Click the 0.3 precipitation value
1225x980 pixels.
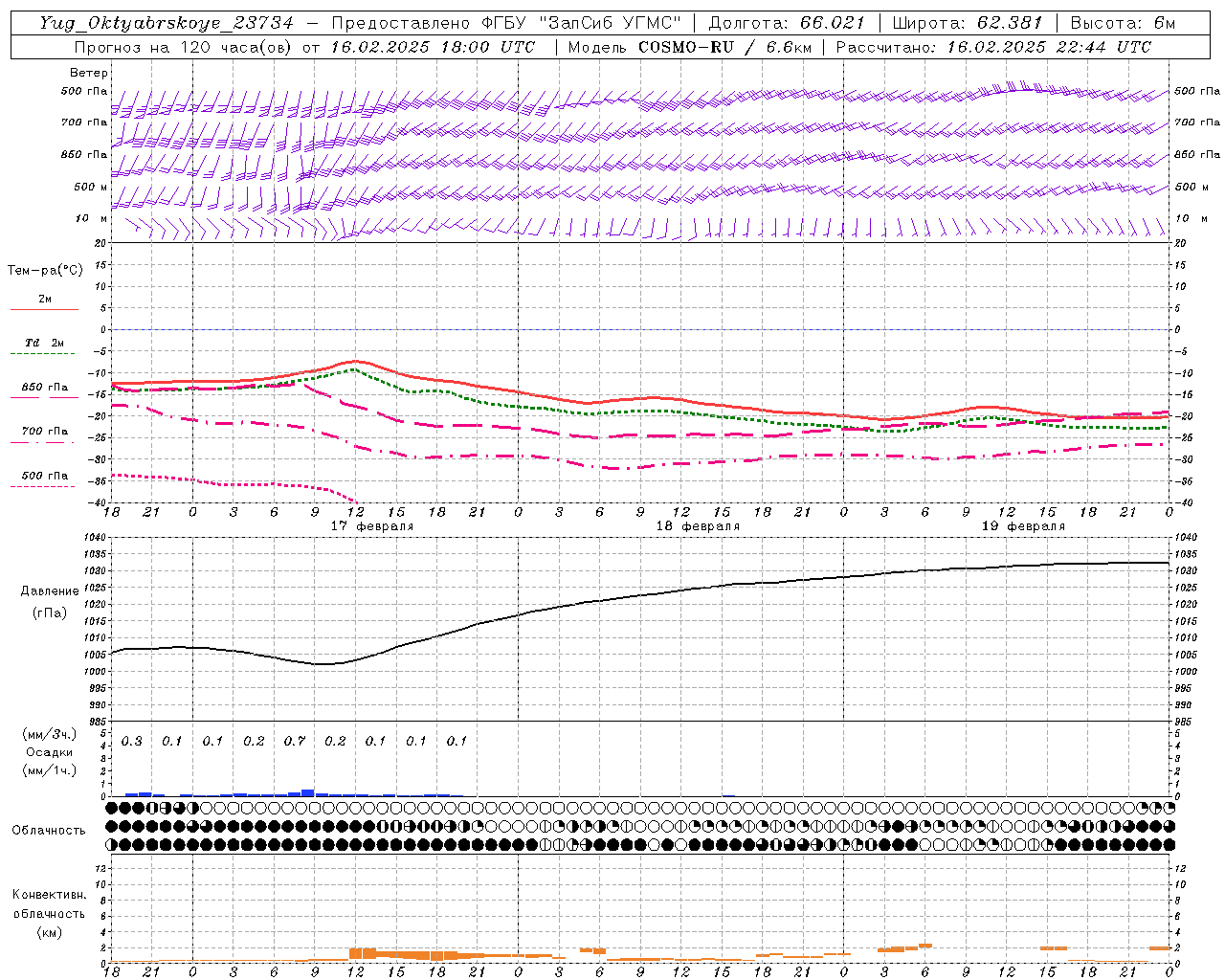pyautogui.click(x=132, y=742)
